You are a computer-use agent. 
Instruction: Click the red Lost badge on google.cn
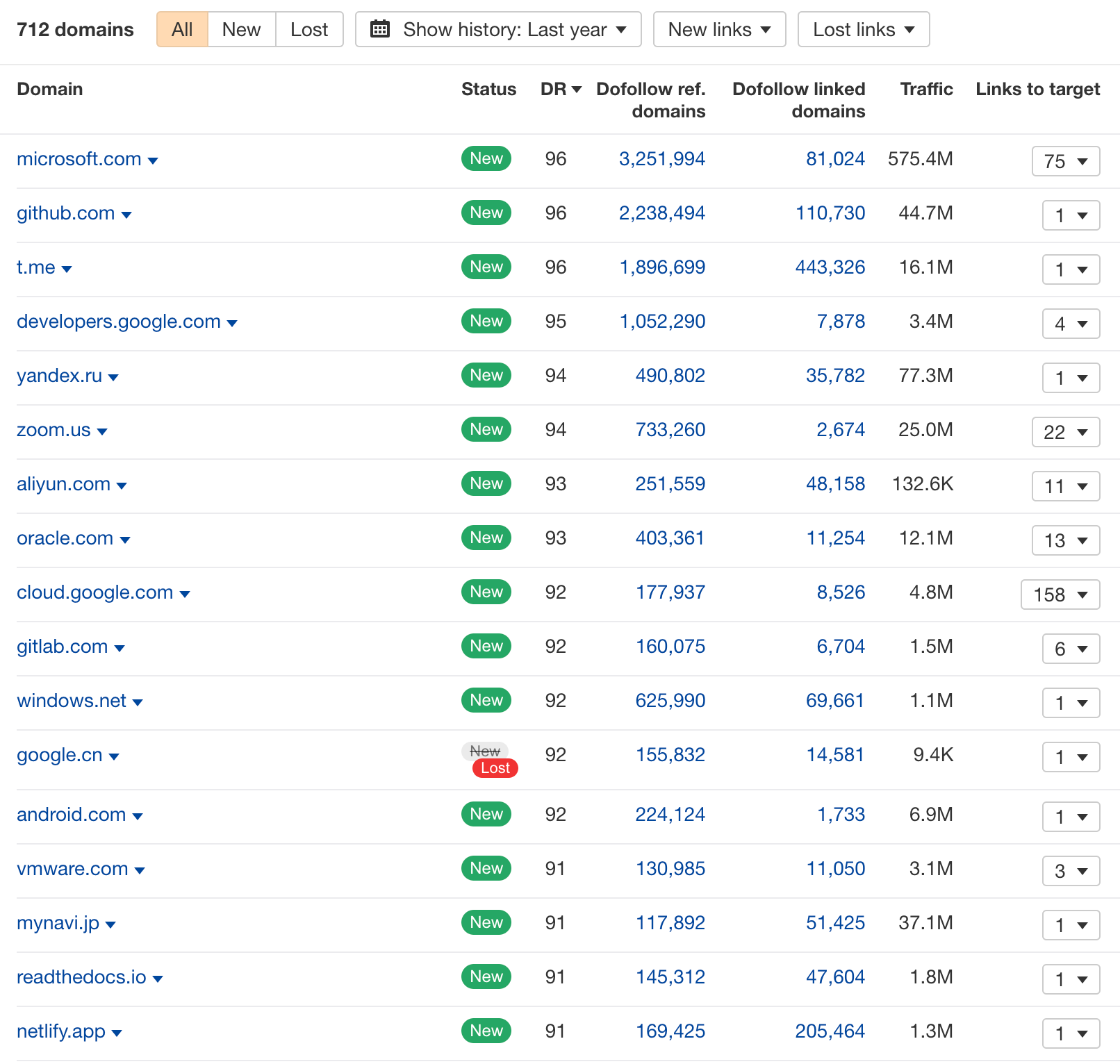click(x=495, y=768)
